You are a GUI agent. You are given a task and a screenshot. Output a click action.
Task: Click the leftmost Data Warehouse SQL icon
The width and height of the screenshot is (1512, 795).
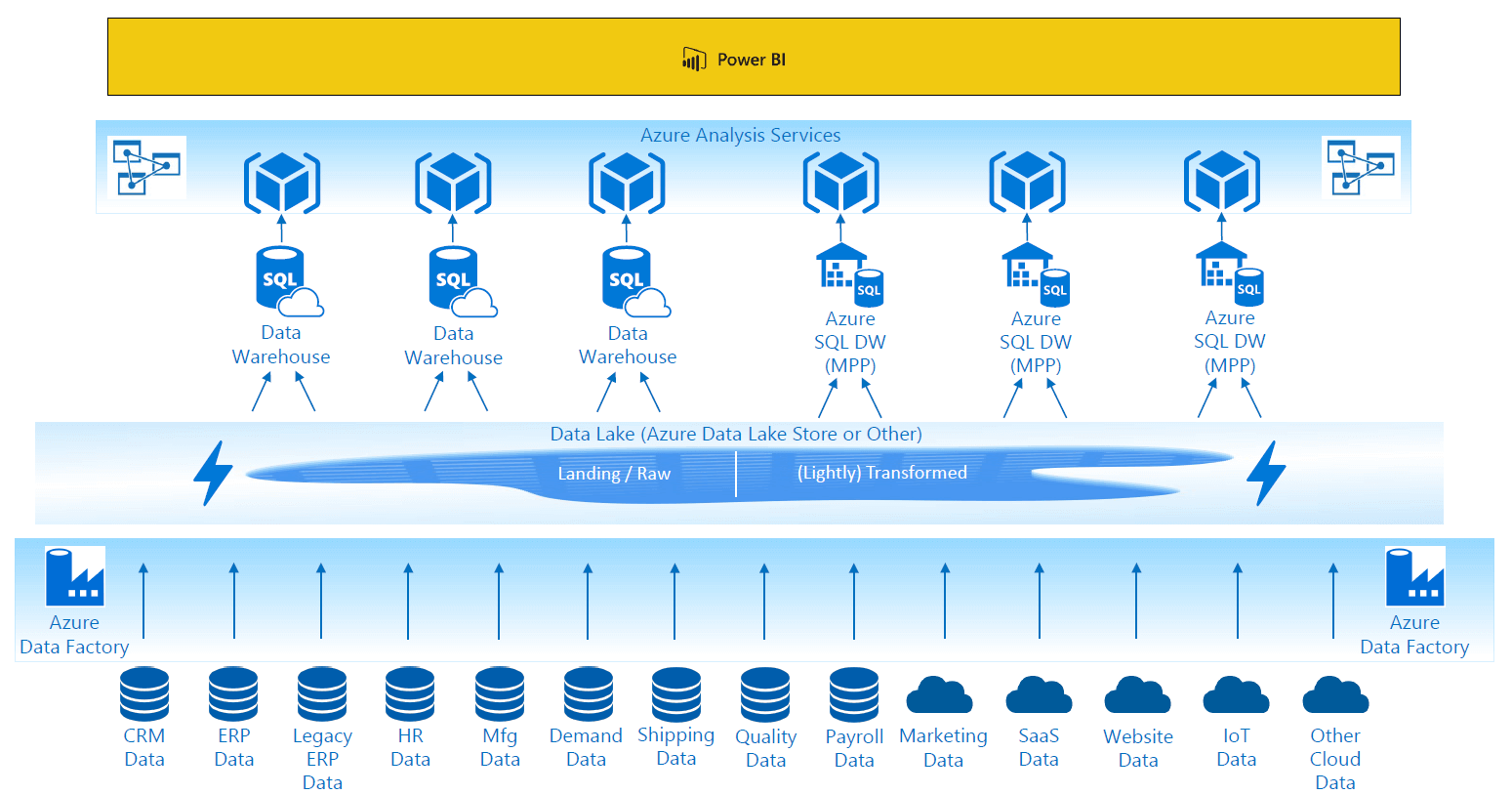point(287,282)
